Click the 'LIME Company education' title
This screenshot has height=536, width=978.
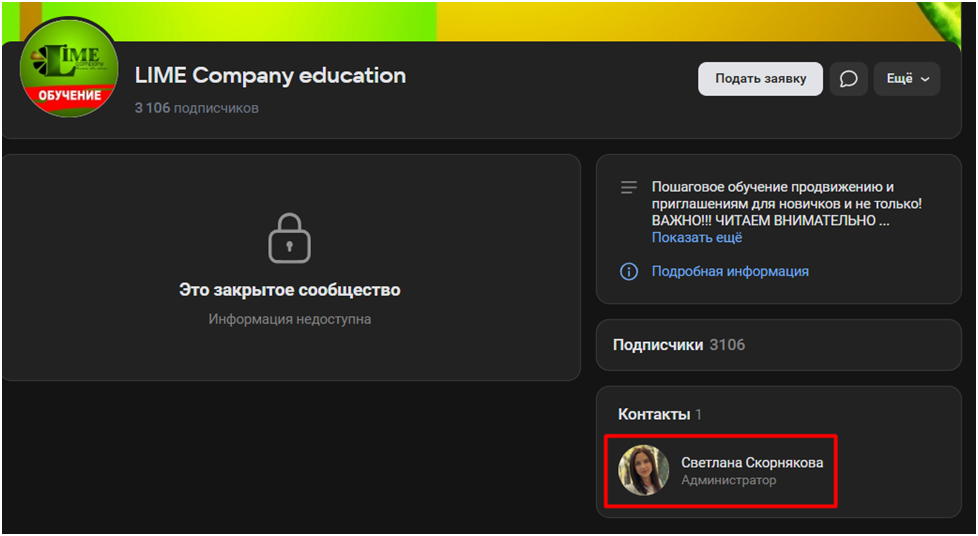pyautogui.click(x=270, y=76)
